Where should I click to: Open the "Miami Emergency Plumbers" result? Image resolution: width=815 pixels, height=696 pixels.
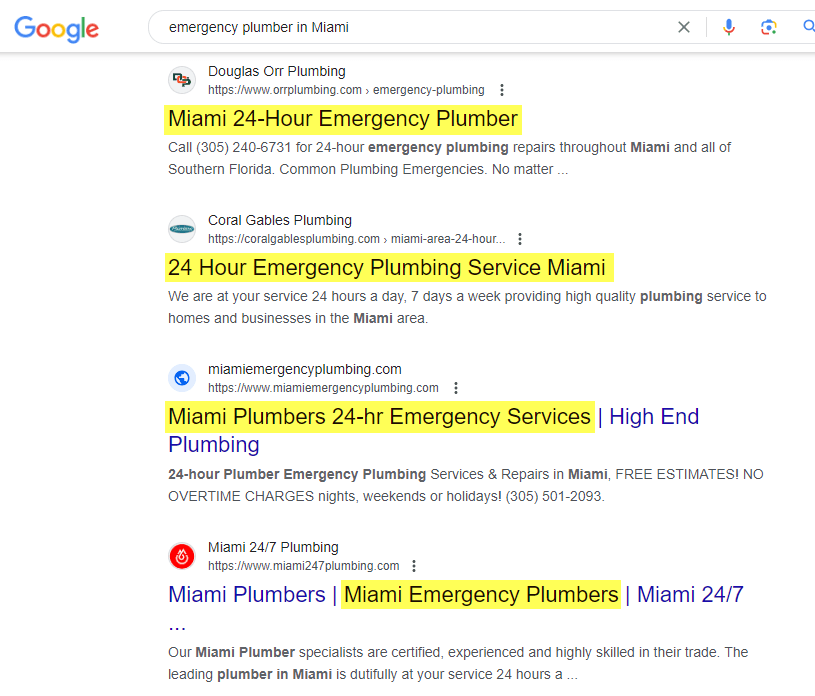pyautogui.click(x=481, y=594)
